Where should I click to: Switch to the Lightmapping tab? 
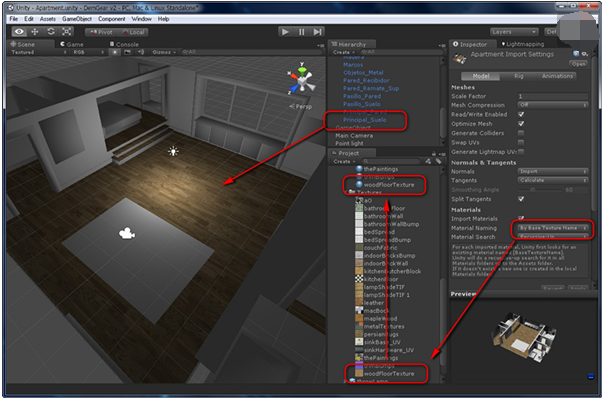tap(523, 44)
